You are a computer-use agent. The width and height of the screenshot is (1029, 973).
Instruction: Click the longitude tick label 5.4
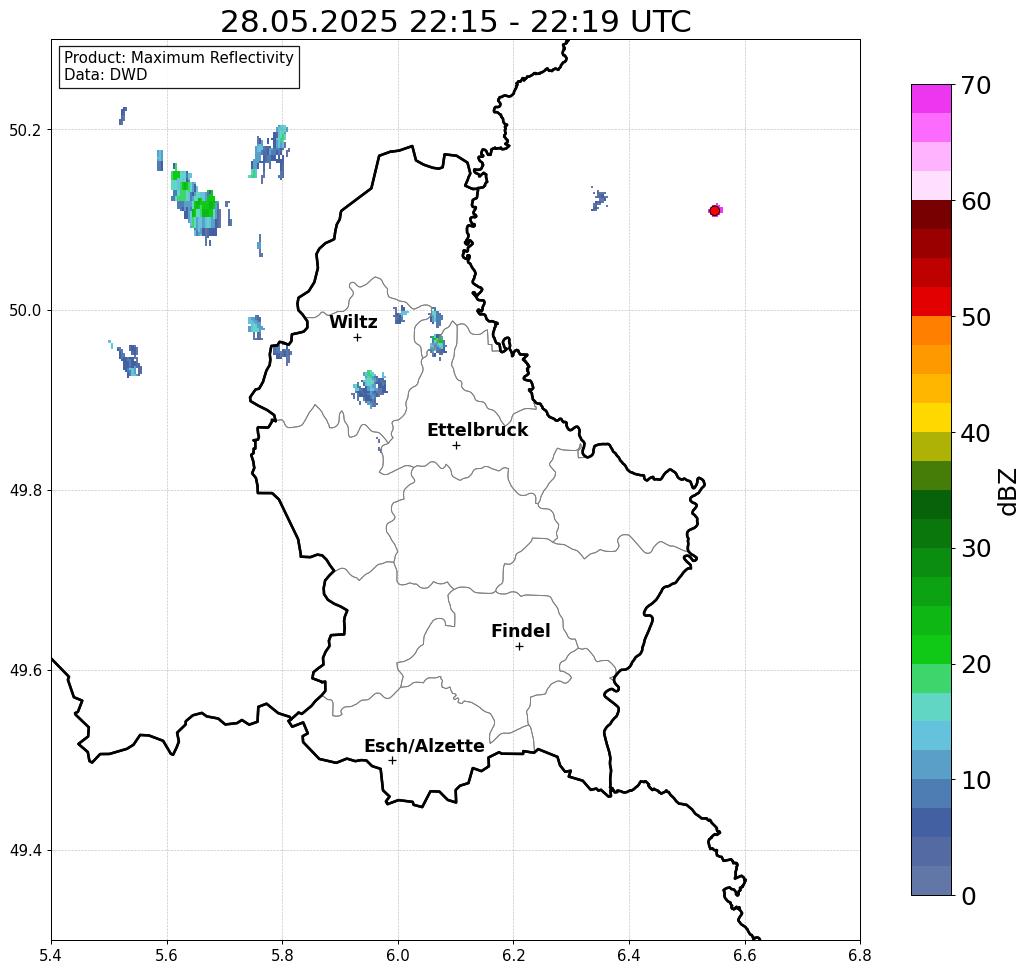(51, 955)
